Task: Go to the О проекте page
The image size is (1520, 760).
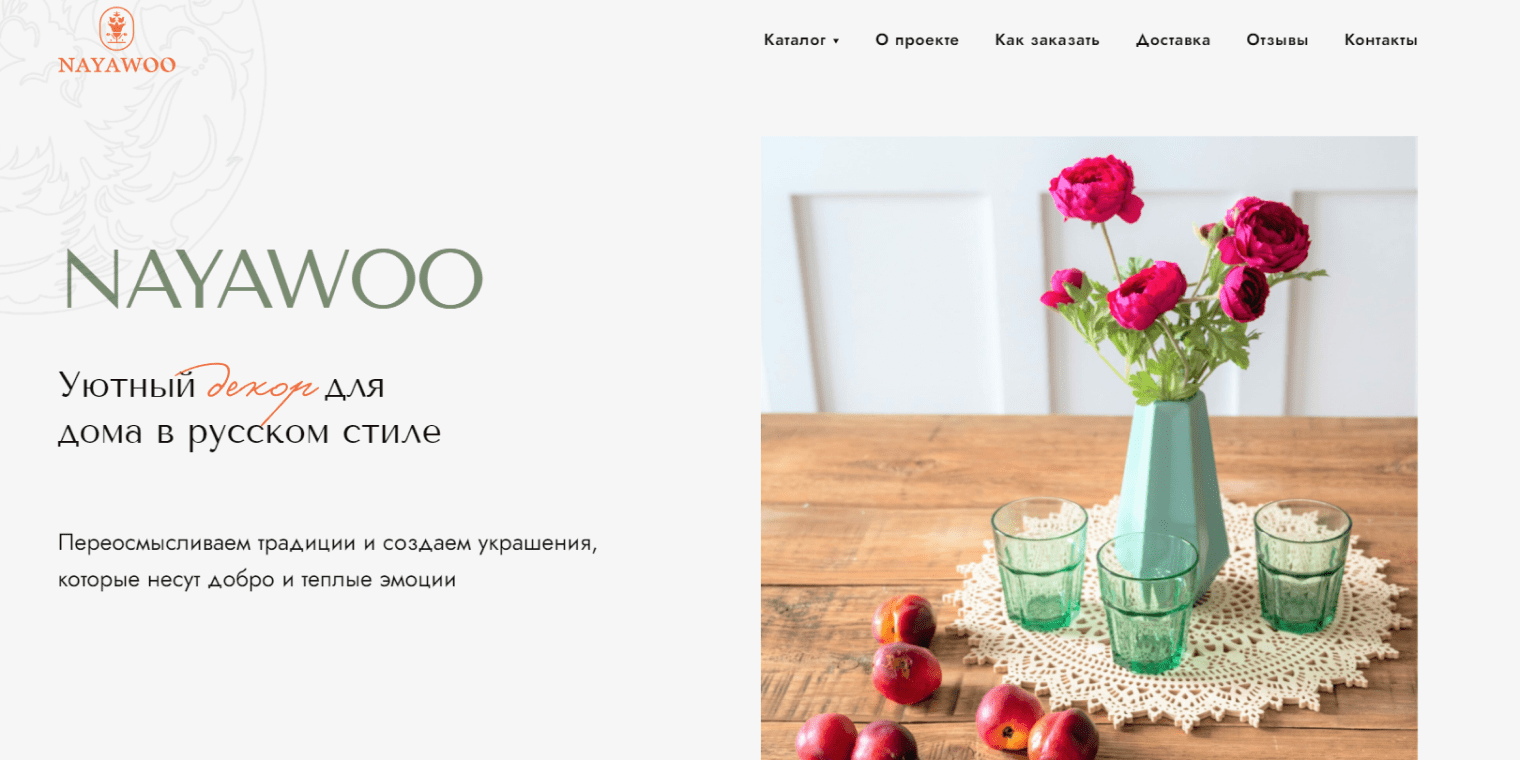Action: pos(917,40)
